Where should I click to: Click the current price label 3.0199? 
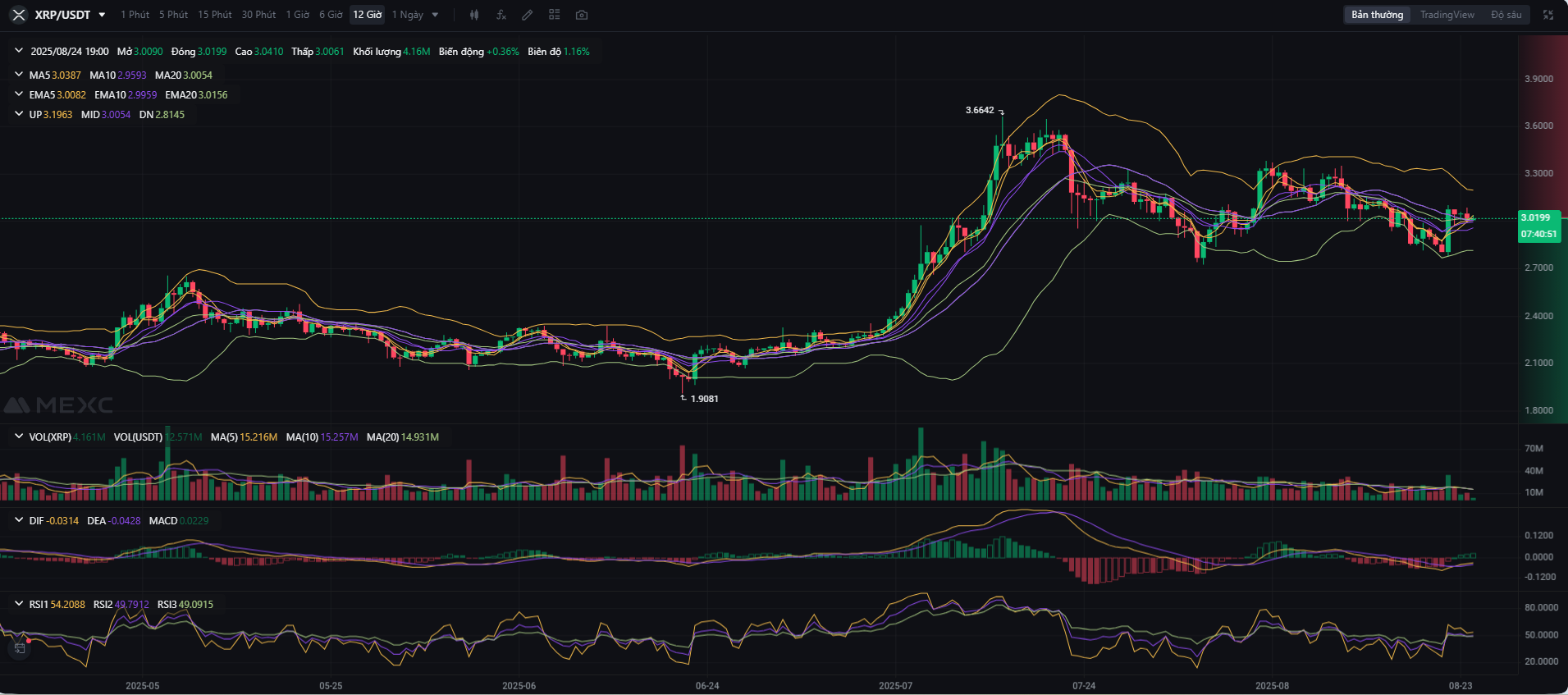coord(1536,217)
